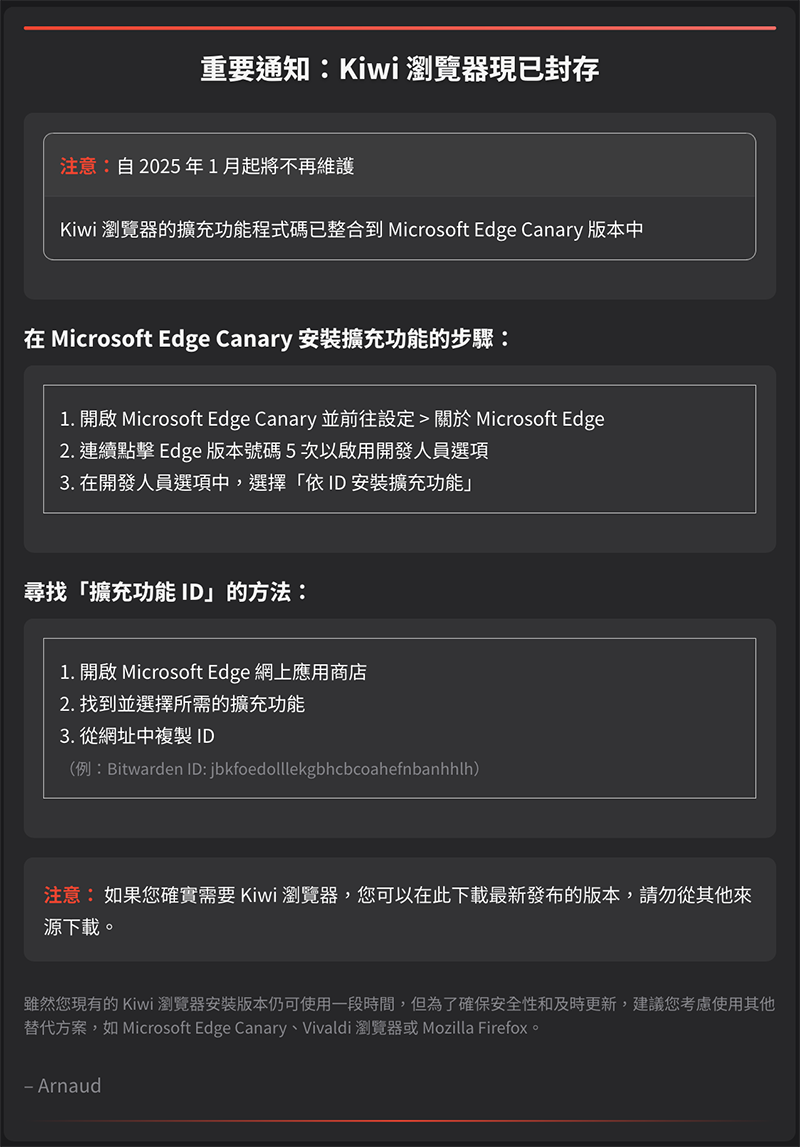Select the line about Microsoft Edge Canary 版本中
Image resolution: width=800 pixels, height=1147 pixels.
pyautogui.click(x=352, y=229)
